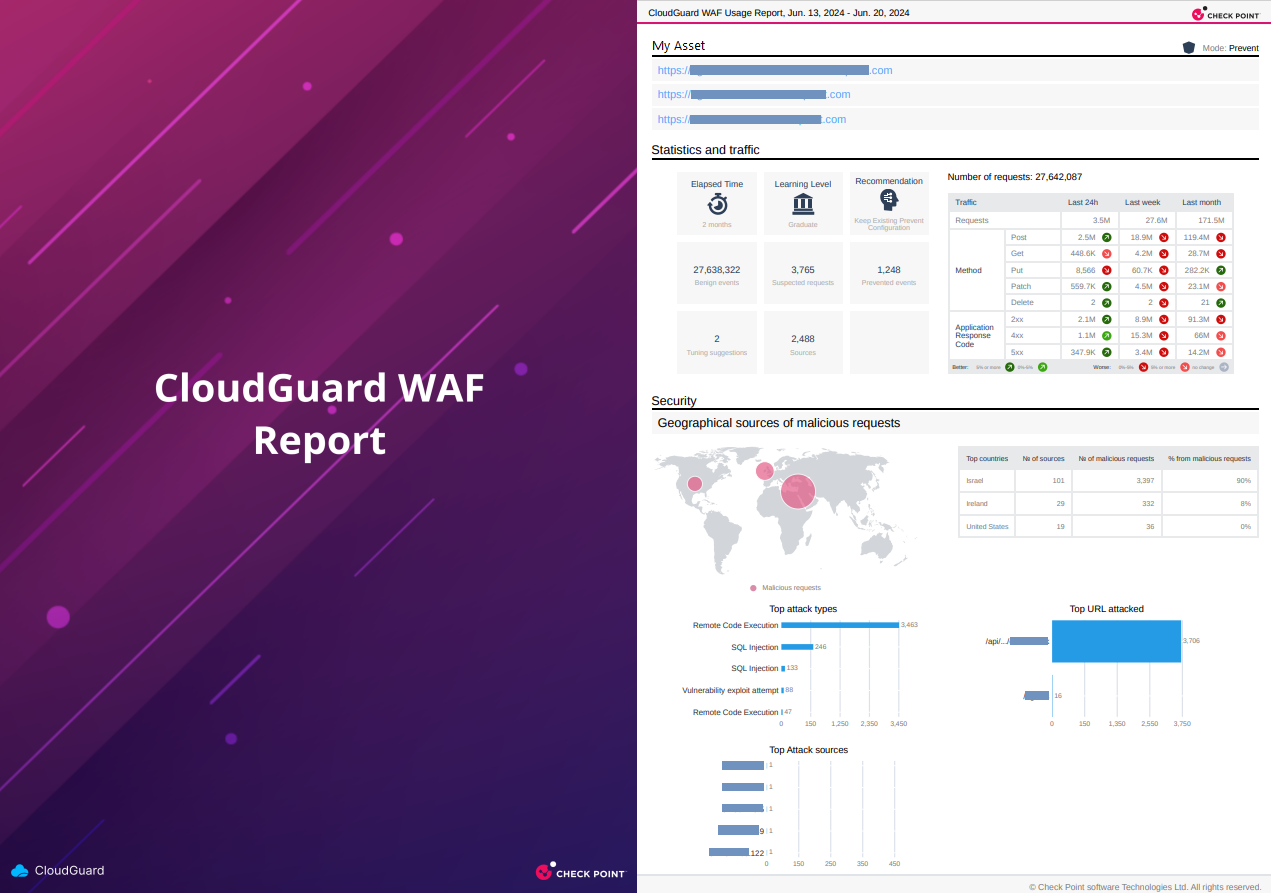The image size is (1271, 893).
Task: Click the 5xx Last month light red arrow
Action: coord(1221,352)
